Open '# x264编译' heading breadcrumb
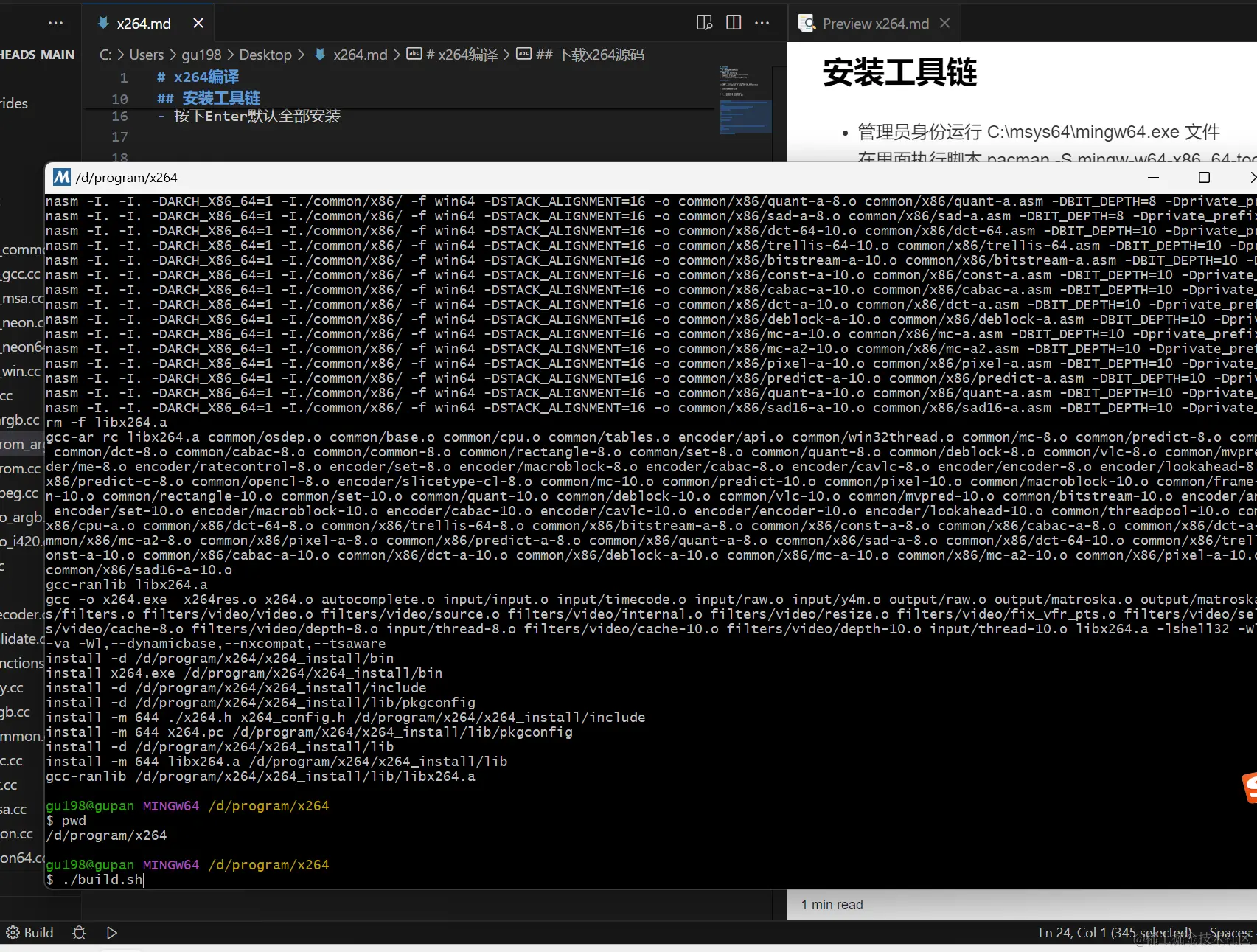The width and height of the screenshot is (1257, 952). pos(453,55)
